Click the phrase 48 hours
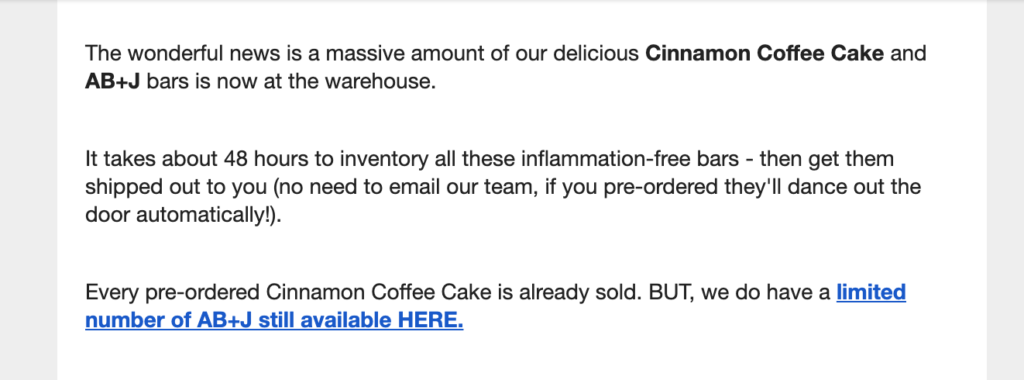Image resolution: width=1024 pixels, height=380 pixels. pyautogui.click(x=261, y=159)
